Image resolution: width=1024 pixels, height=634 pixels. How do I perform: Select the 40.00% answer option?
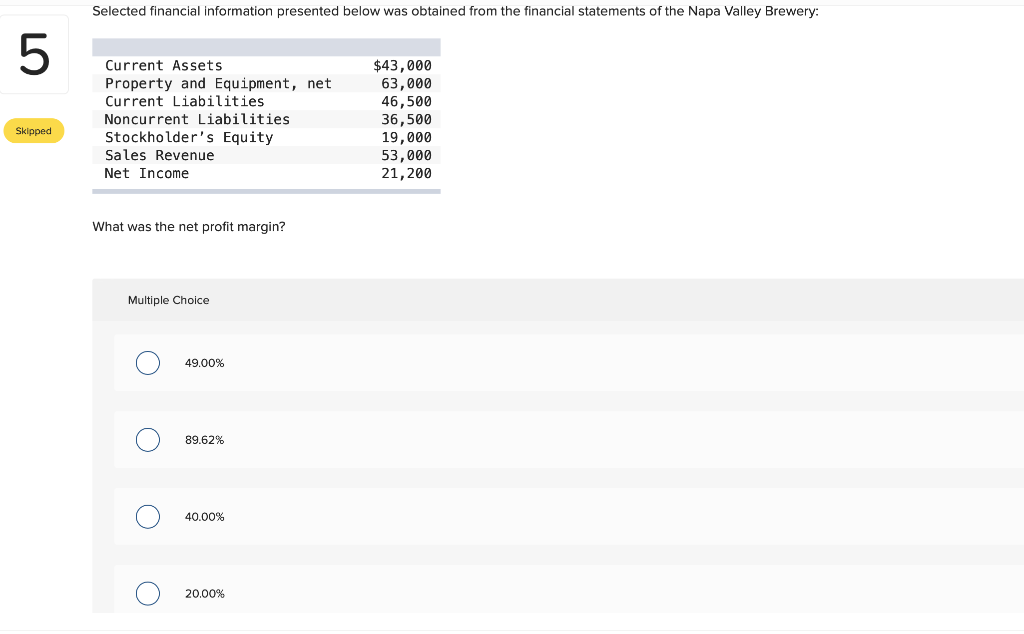tap(148, 517)
